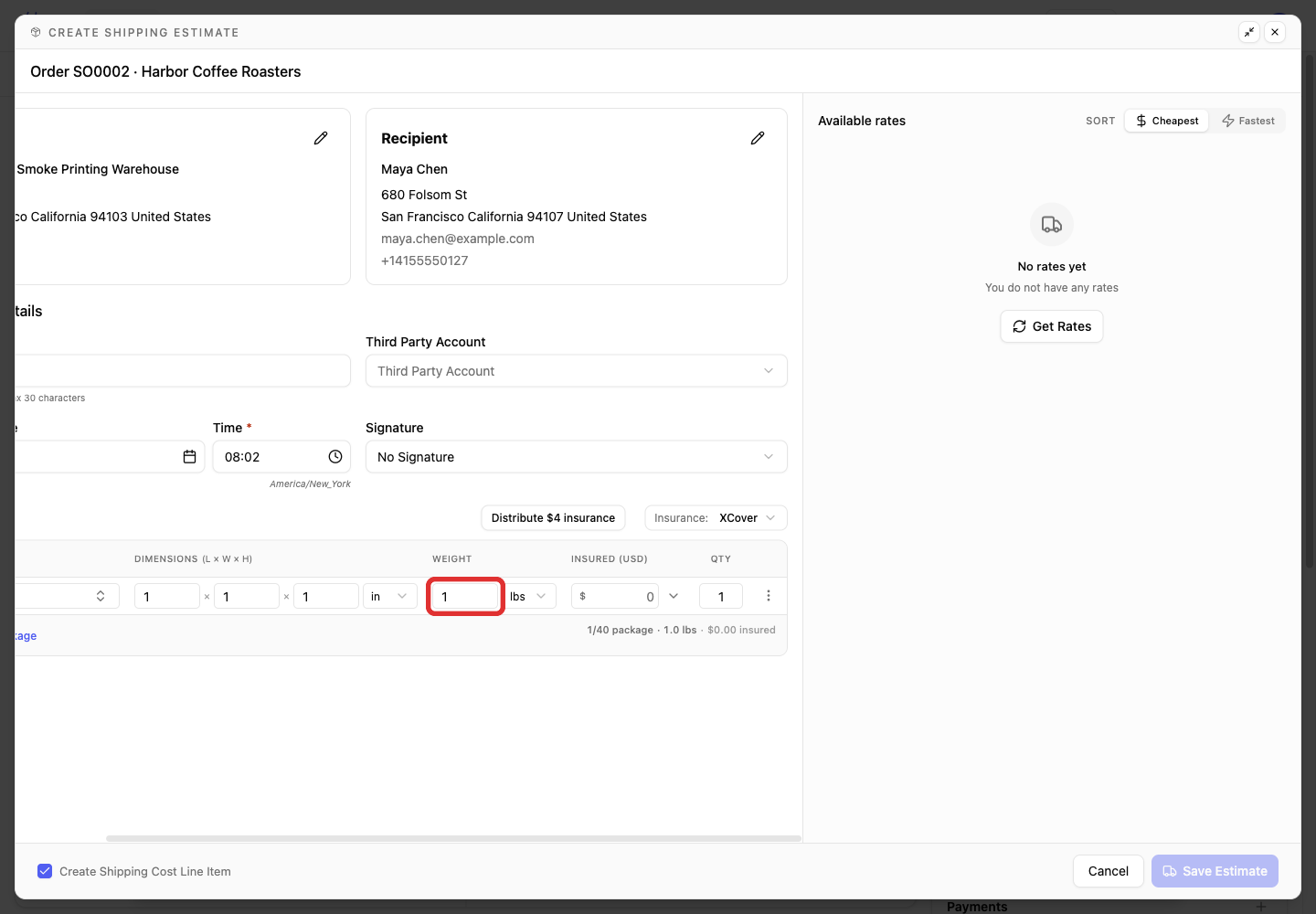
Task: Sort rates by Fastest
Action: click(1248, 121)
